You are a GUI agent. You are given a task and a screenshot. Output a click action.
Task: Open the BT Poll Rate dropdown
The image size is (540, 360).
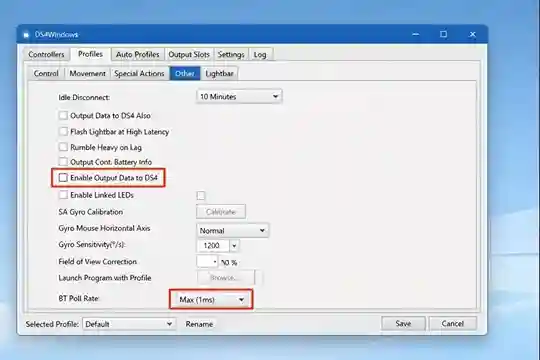(x=211, y=300)
